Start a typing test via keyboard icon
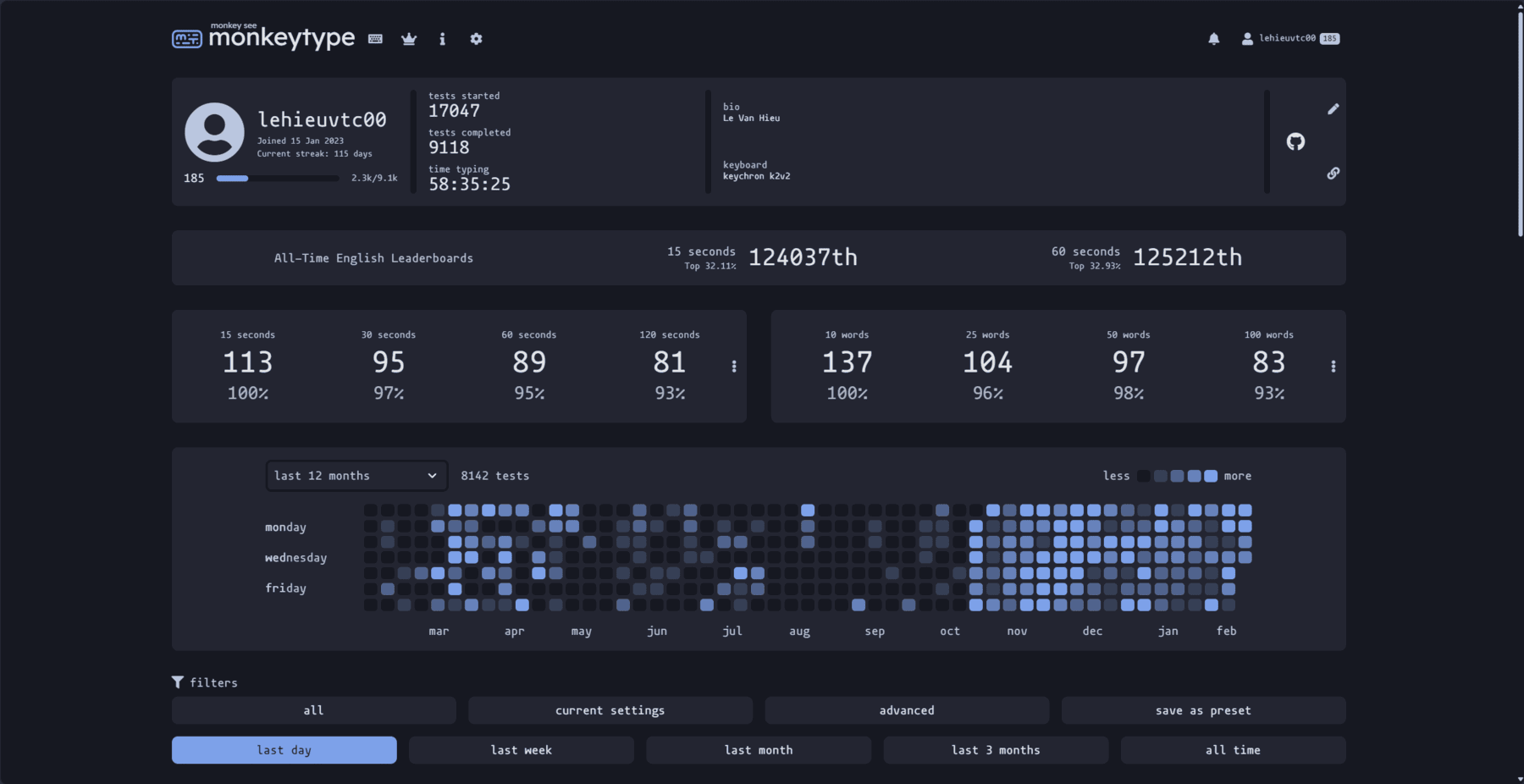The image size is (1524, 784). tap(376, 39)
